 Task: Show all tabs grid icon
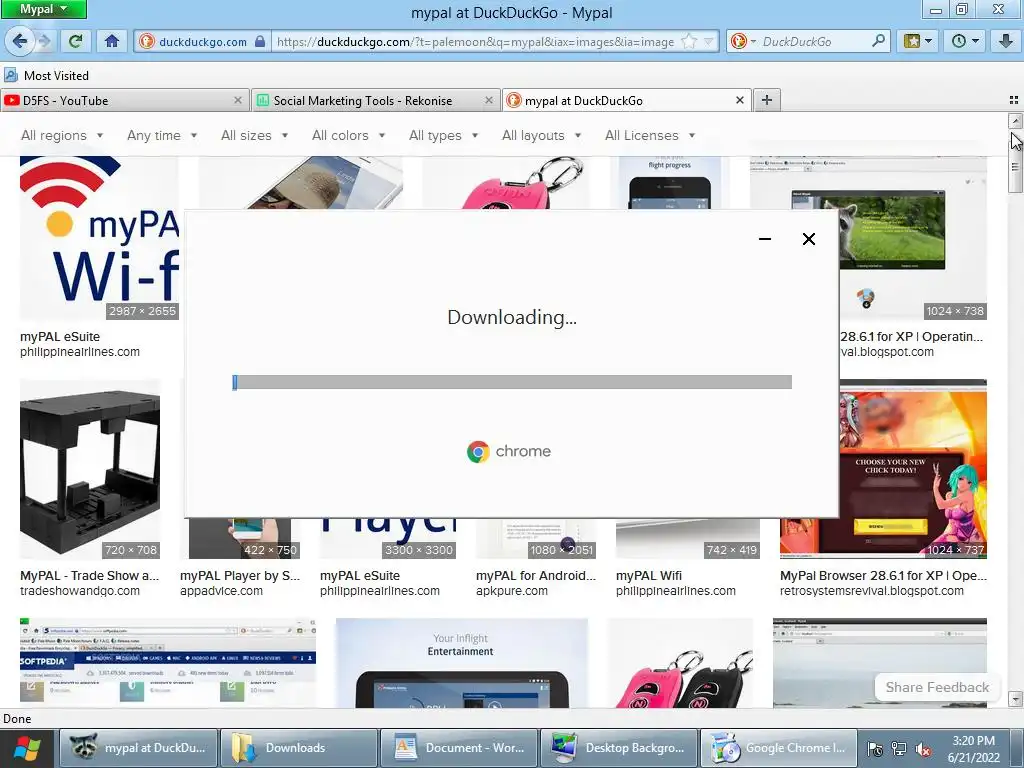[x=1014, y=100]
